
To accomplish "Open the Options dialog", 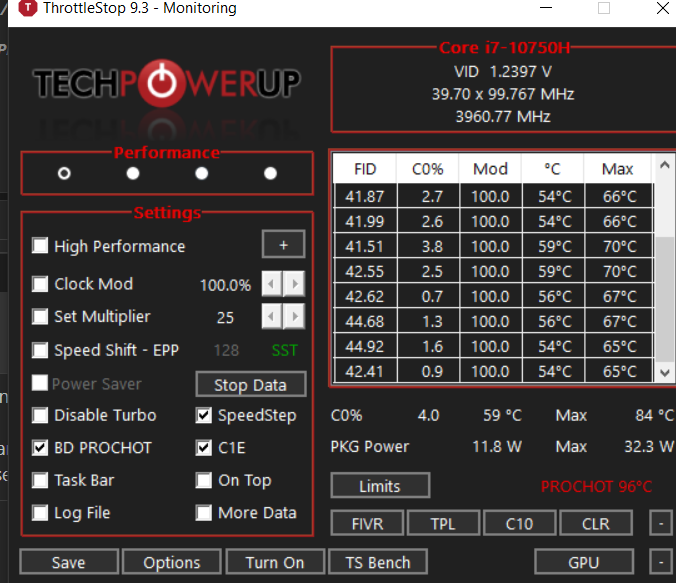I will (x=172, y=562).
